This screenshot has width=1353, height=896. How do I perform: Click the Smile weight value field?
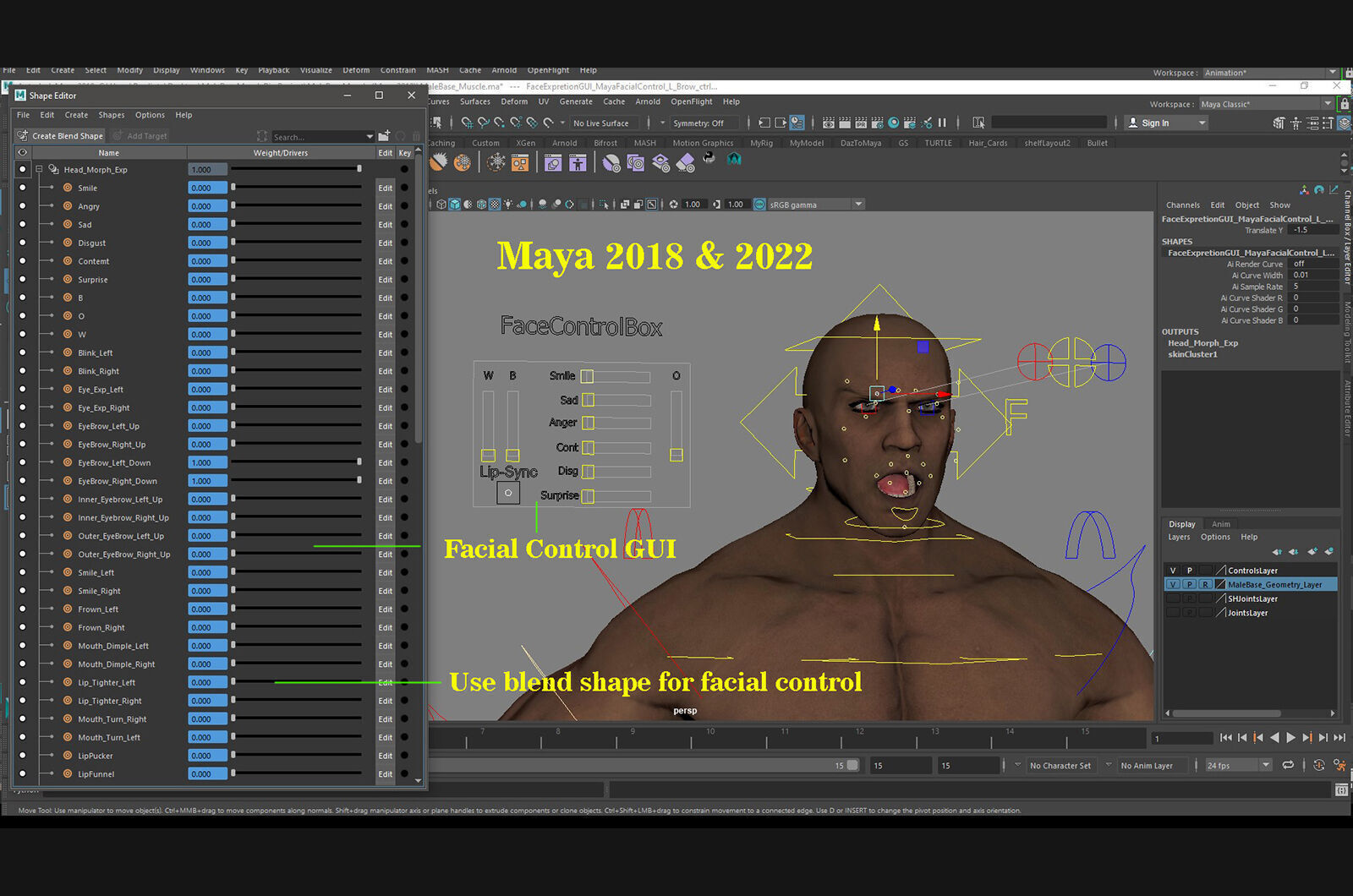pyautogui.click(x=207, y=188)
